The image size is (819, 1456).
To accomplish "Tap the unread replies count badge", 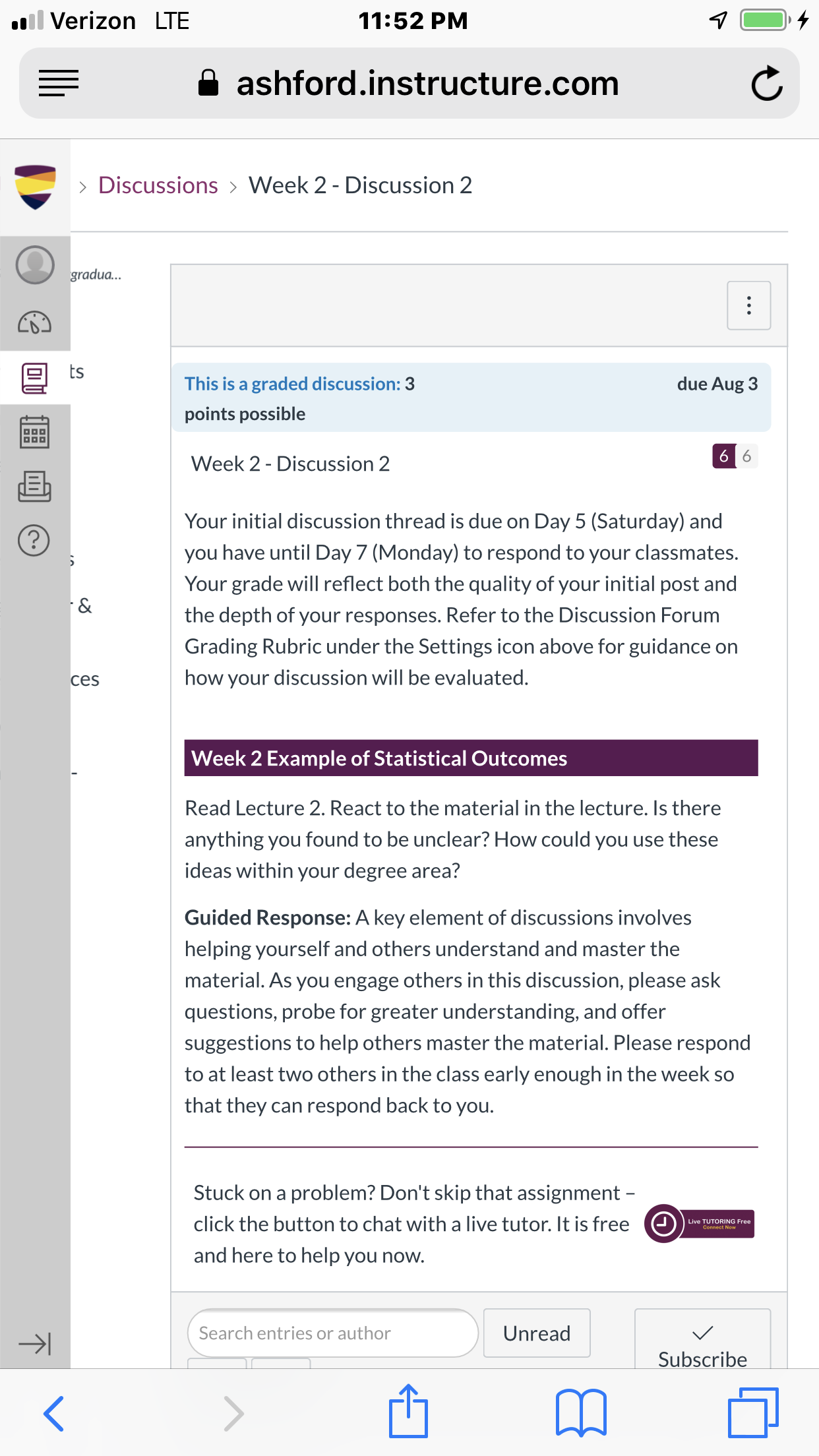I will (723, 456).
